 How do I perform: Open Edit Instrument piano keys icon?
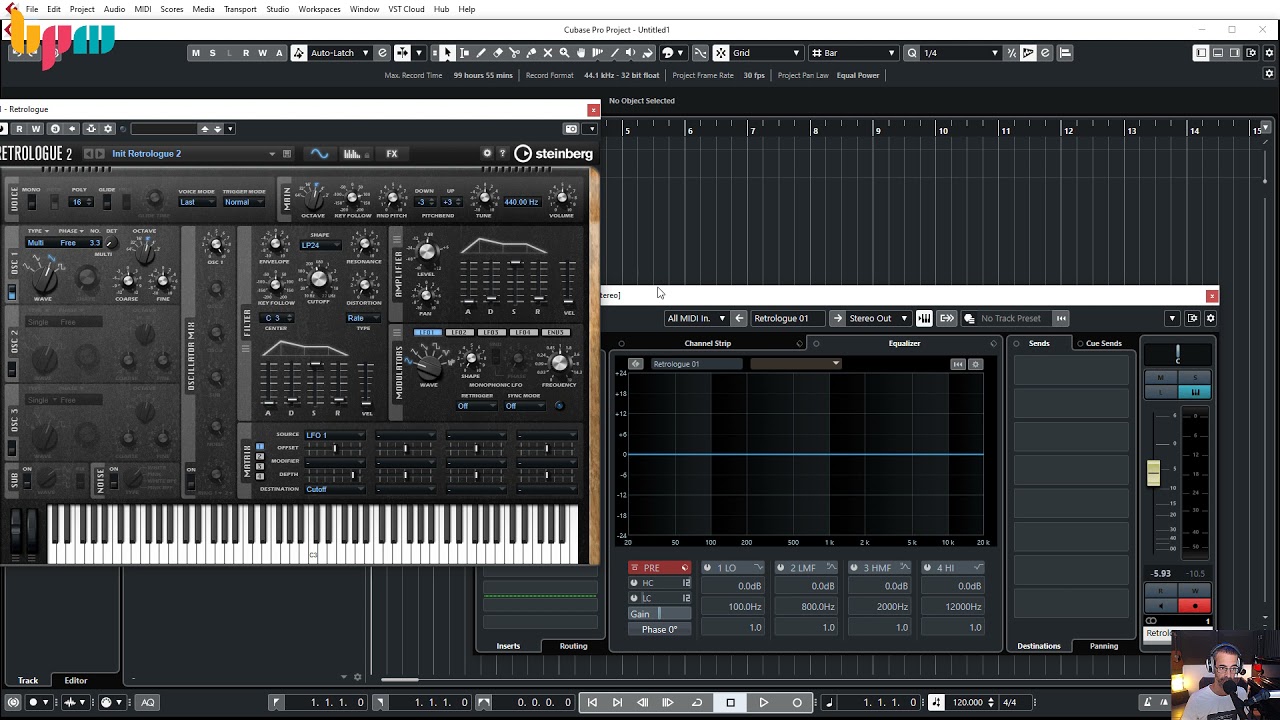point(924,318)
